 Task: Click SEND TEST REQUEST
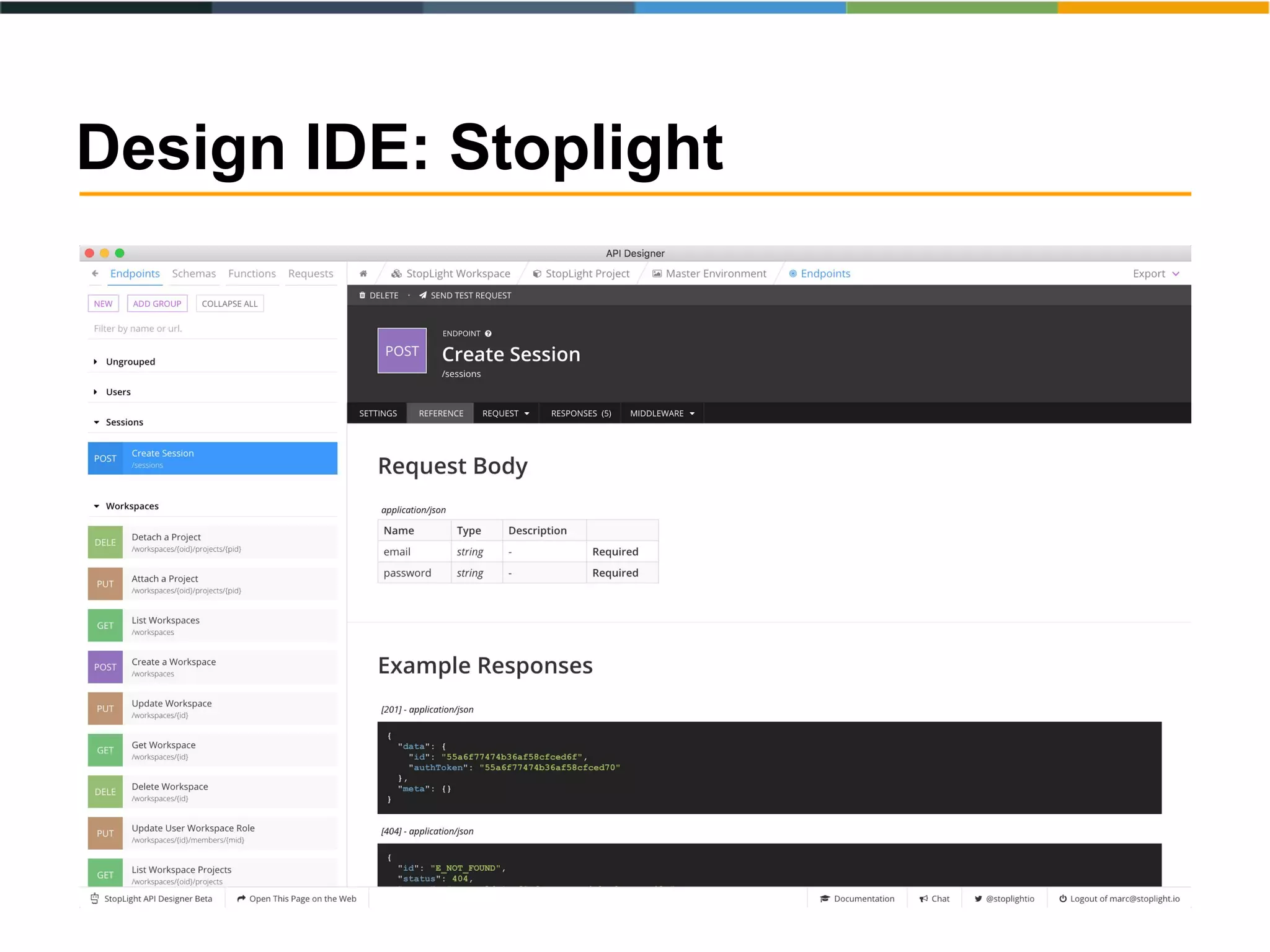[x=465, y=296]
